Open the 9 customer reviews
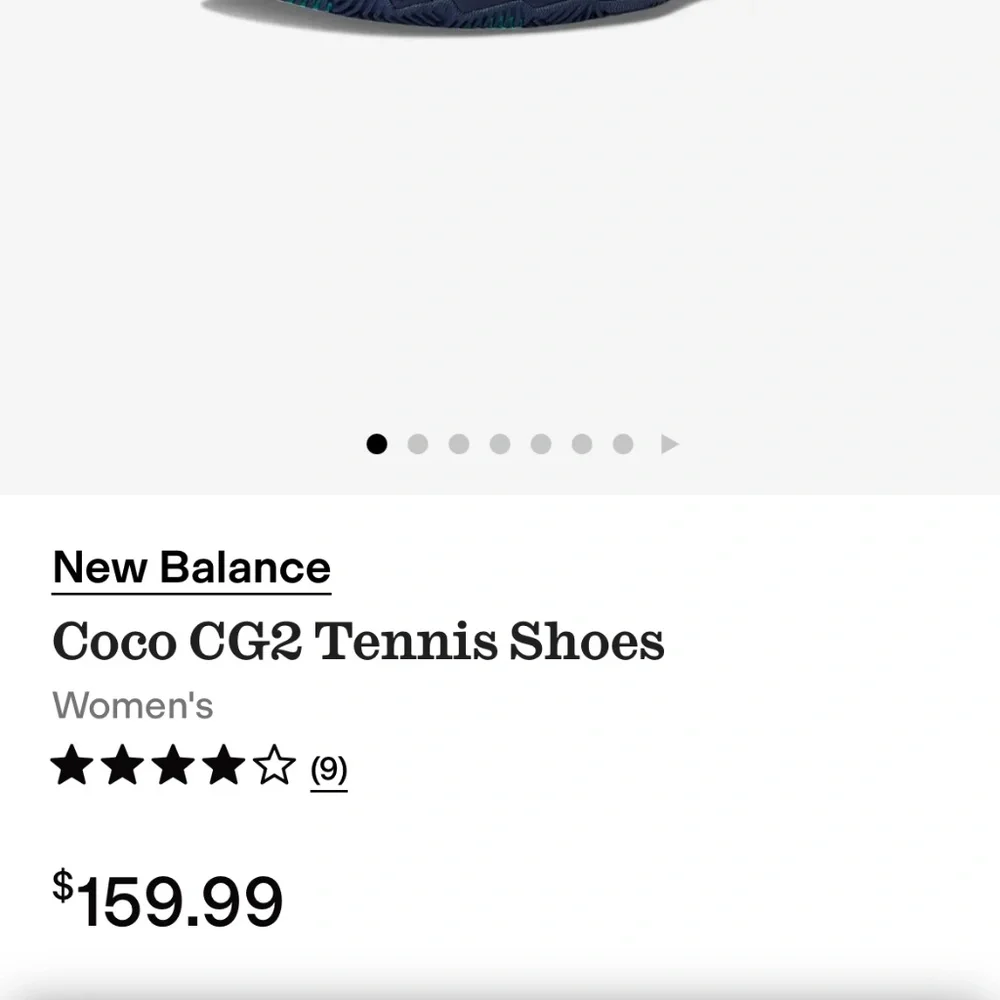The image size is (1000, 1000). [329, 768]
